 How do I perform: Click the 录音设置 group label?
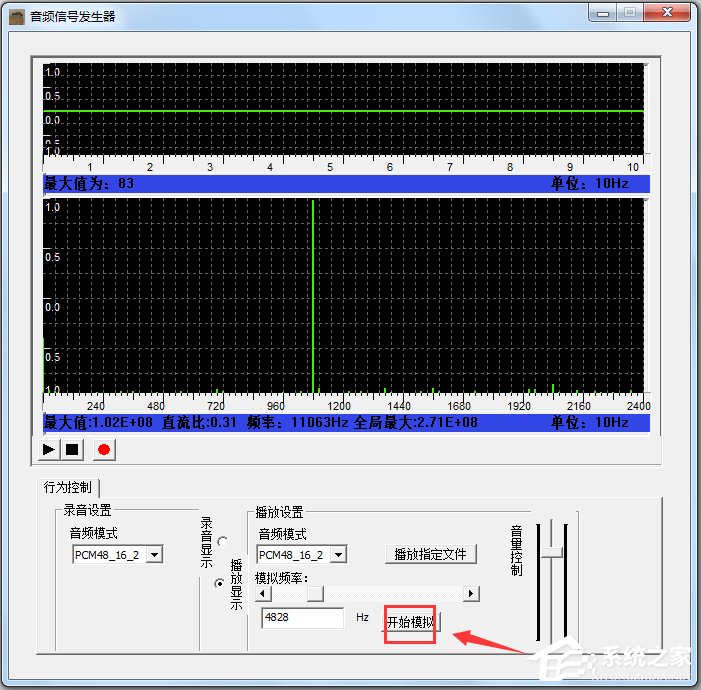(x=87, y=510)
